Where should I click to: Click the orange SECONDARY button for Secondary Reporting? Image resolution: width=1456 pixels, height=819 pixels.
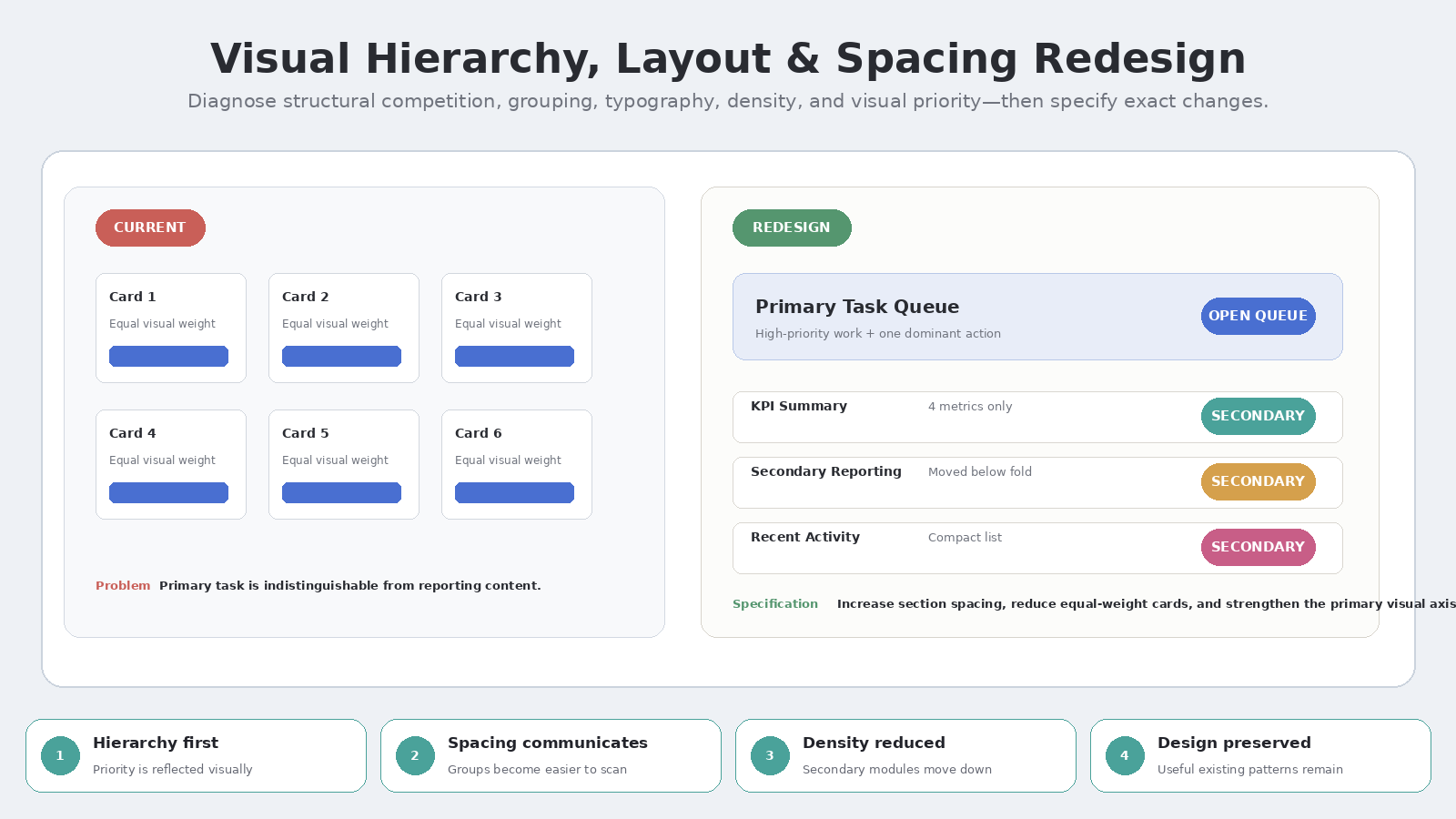1258,481
